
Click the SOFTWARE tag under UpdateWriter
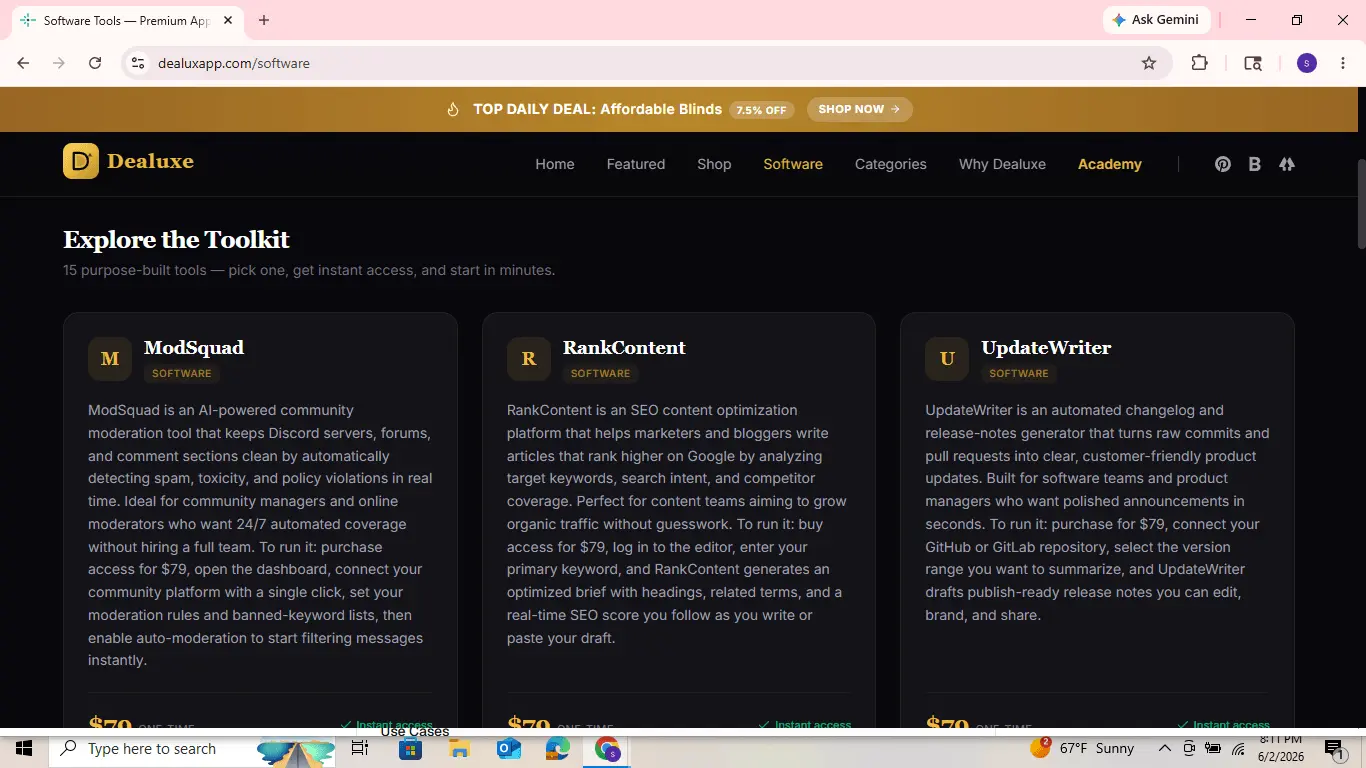point(1019,373)
